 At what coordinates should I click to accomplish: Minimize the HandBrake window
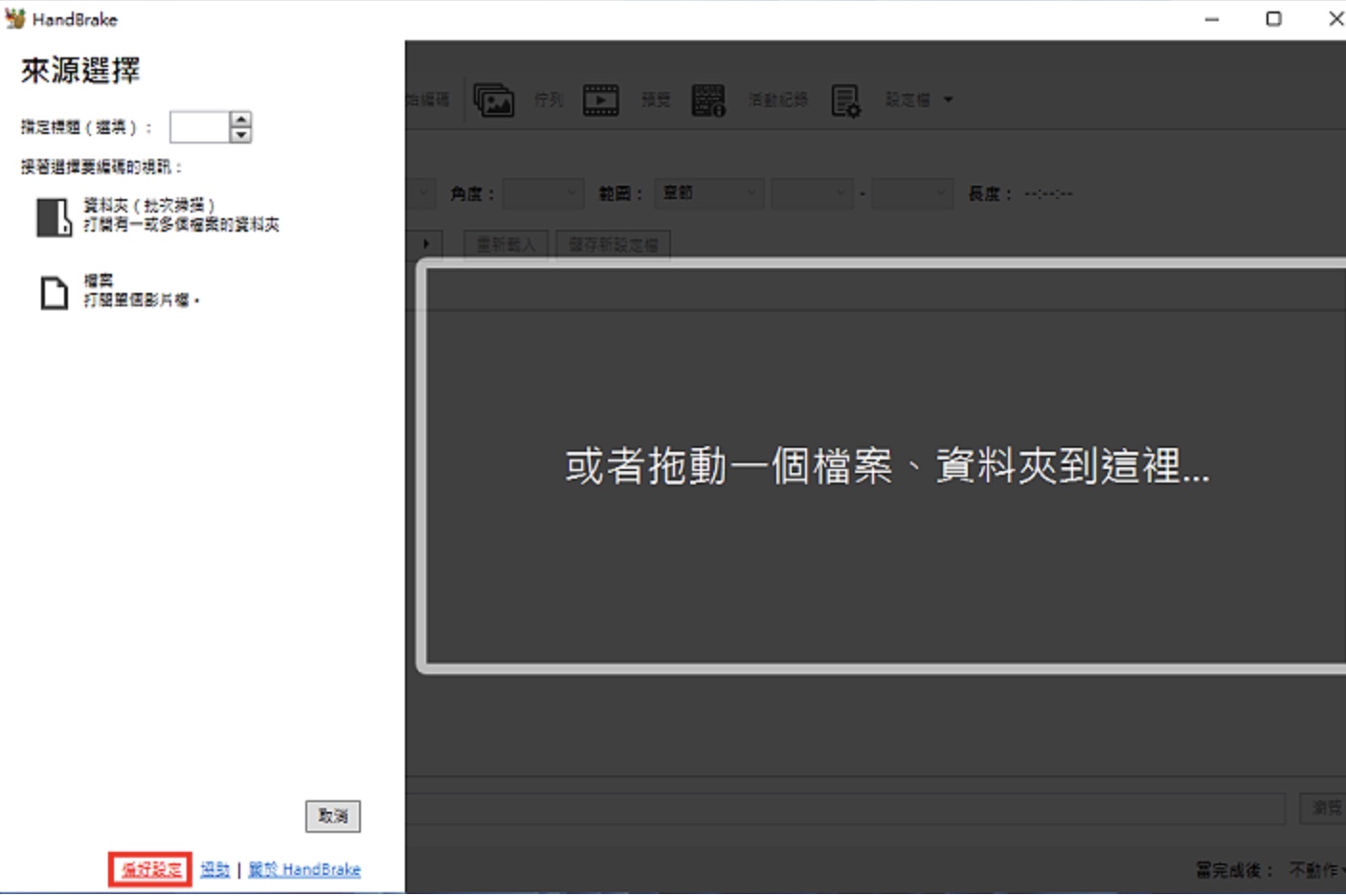pos(1212,19)
